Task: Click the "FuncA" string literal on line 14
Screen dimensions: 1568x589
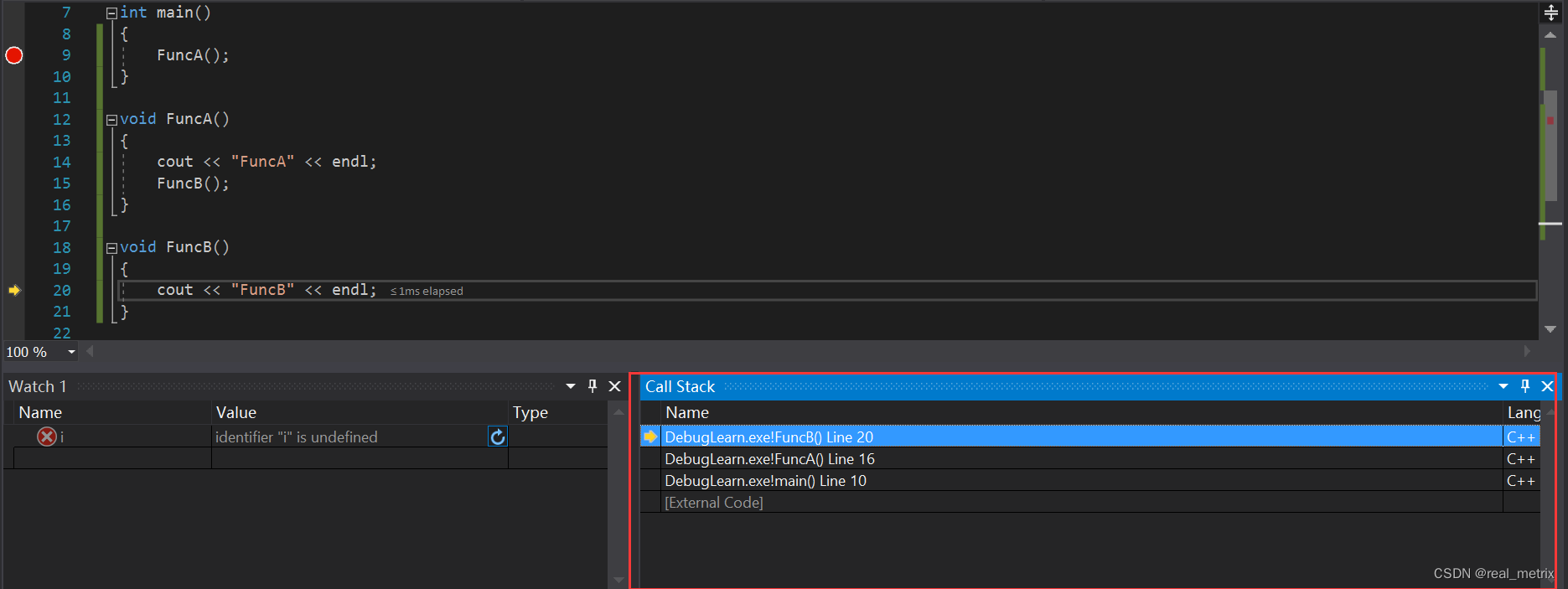Action: (x=262, y=162)
